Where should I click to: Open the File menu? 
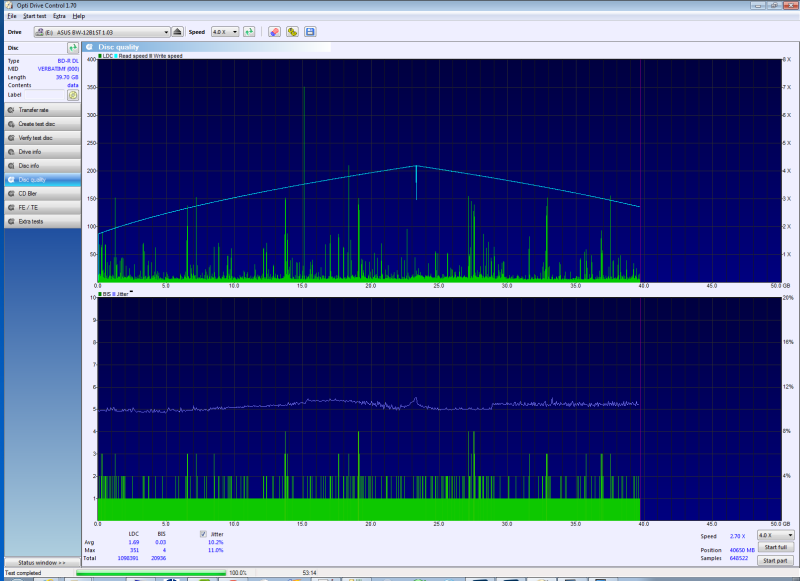click(x=12, y=16)
